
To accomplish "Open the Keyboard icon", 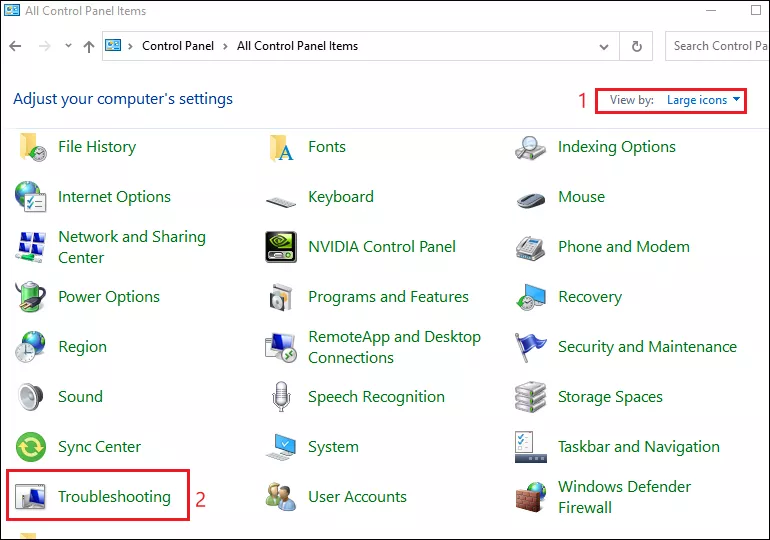I will coord(280,201).
